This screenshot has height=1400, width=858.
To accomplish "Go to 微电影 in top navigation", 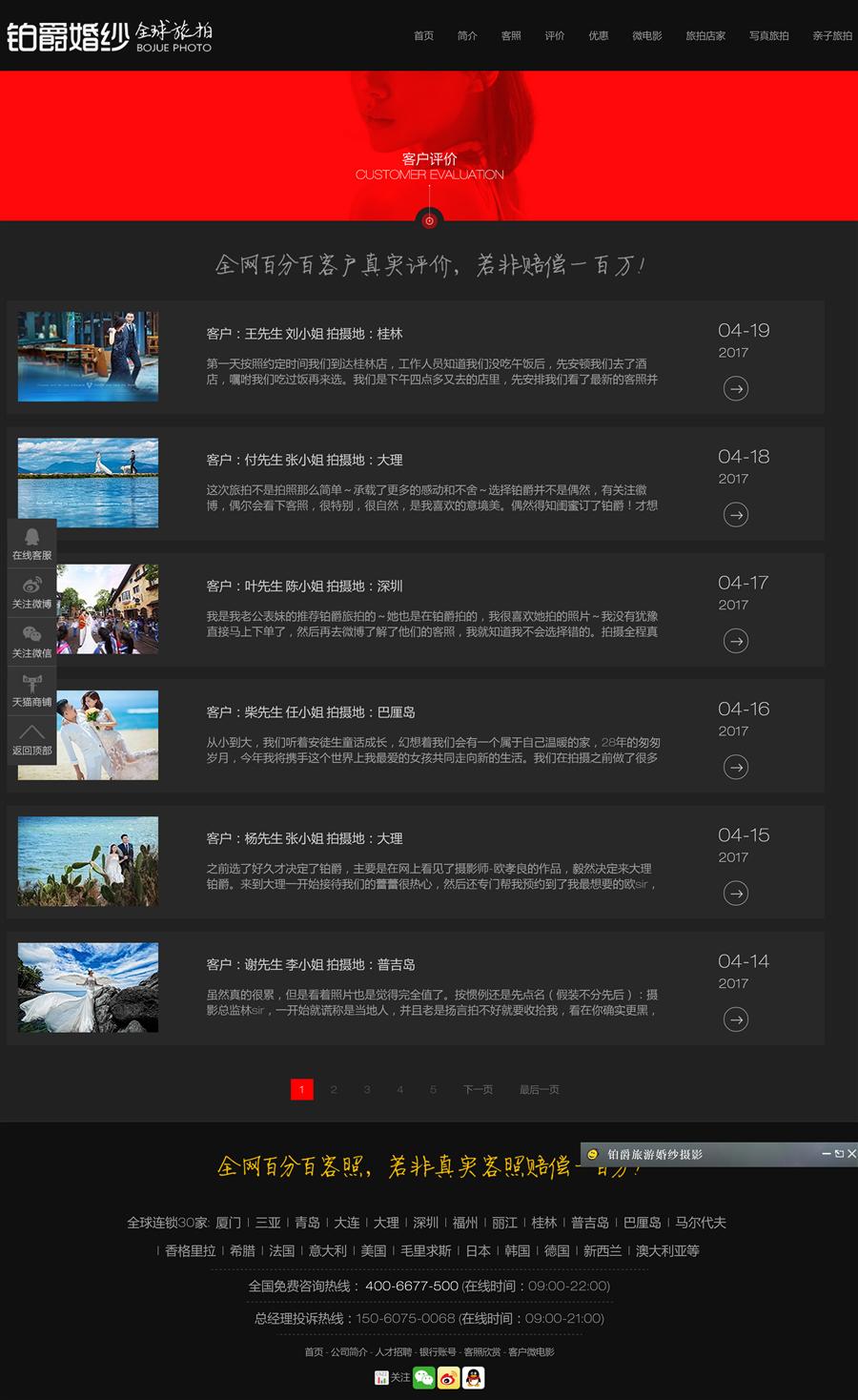I will pyautogui.click(x=646, y=35).
